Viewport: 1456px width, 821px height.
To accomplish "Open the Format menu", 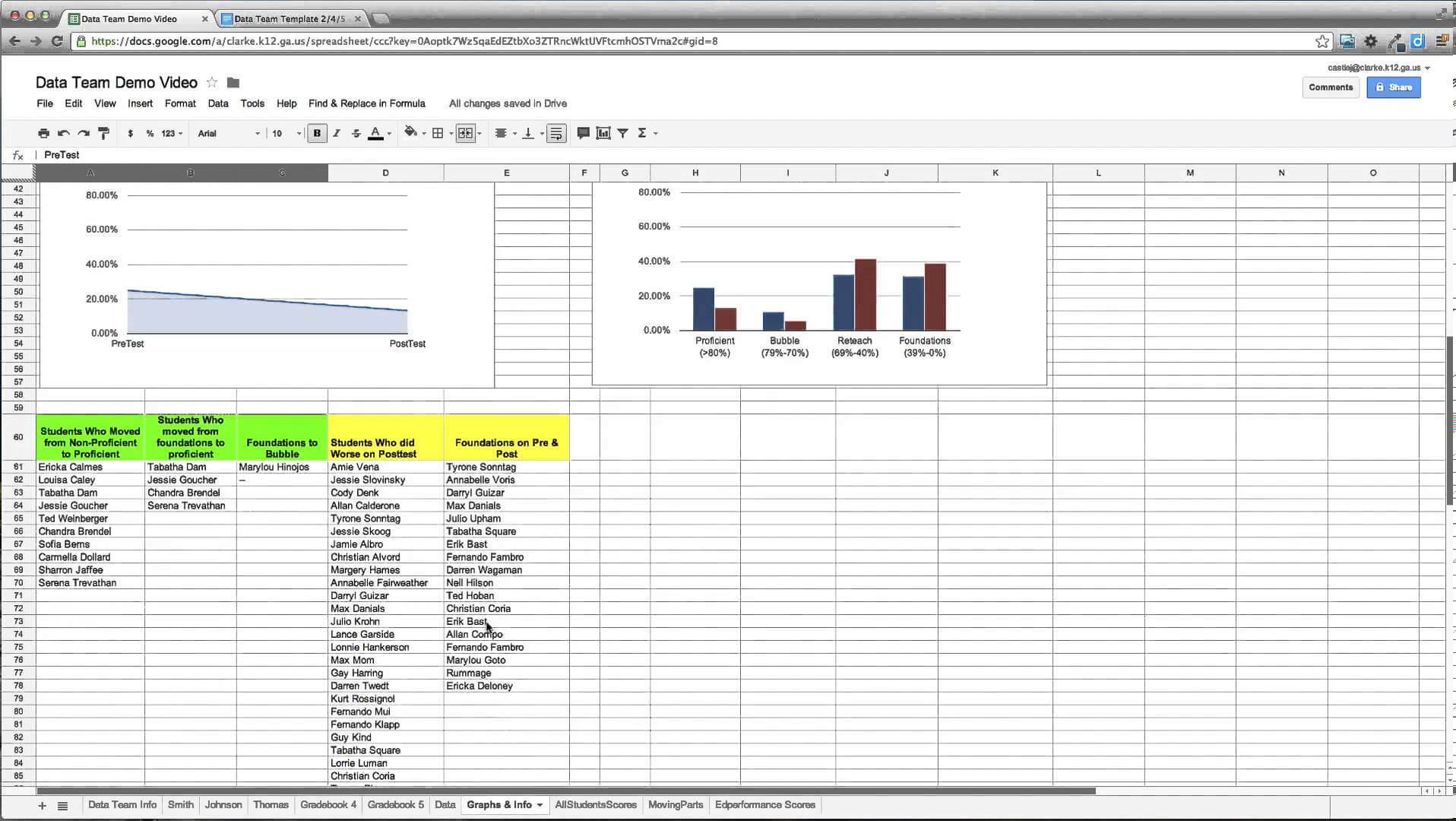I will tap(180, 103).
